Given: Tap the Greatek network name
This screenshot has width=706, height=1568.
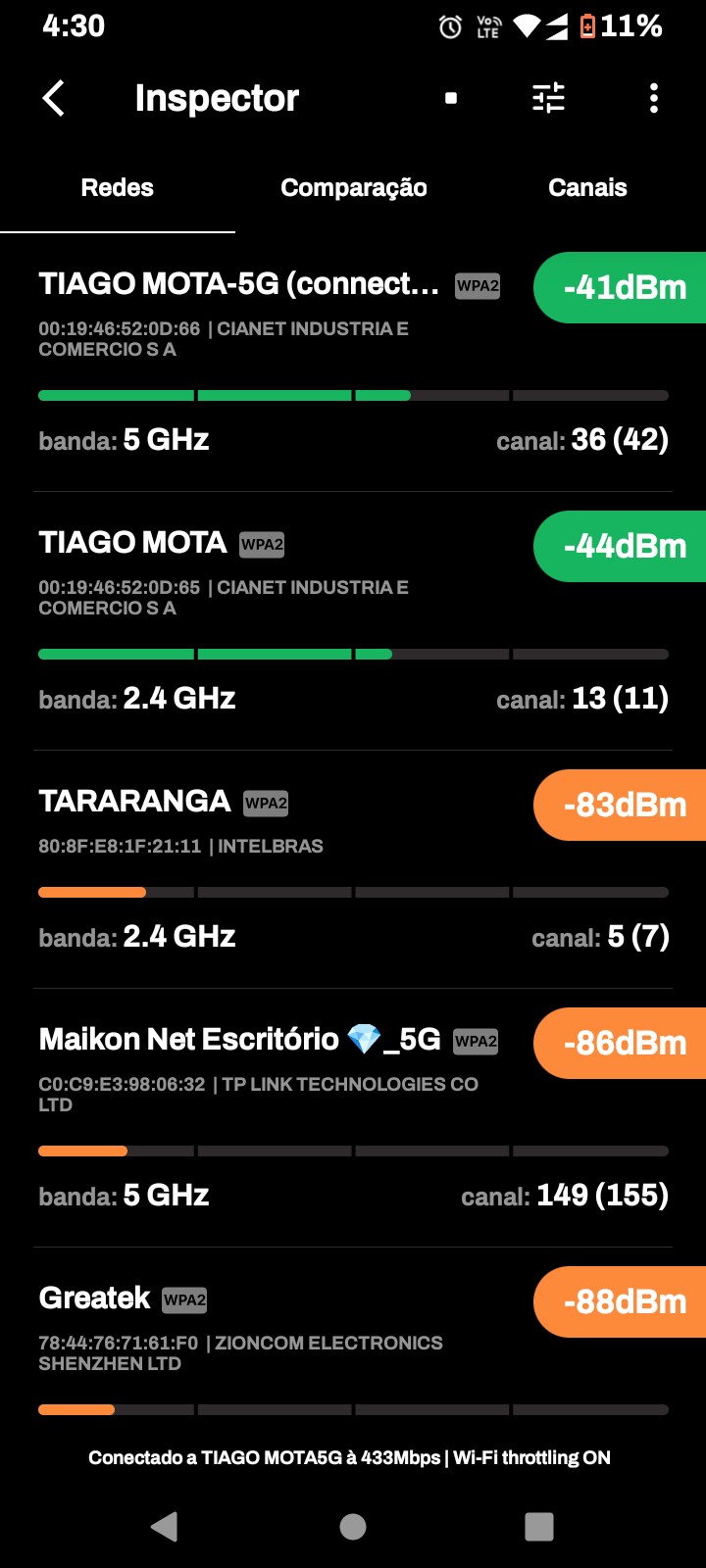Looking at the screenshot, I should [94, 1298].
